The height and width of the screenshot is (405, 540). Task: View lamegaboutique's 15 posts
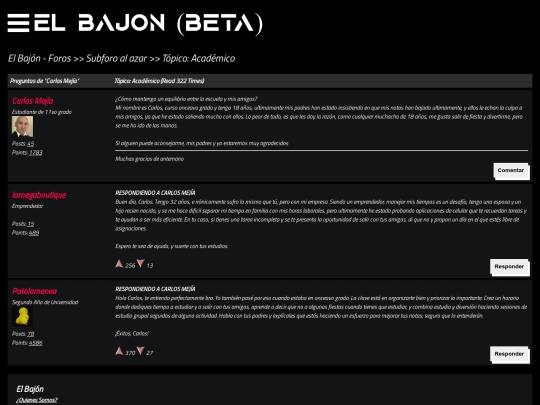(x=30, y=224)
